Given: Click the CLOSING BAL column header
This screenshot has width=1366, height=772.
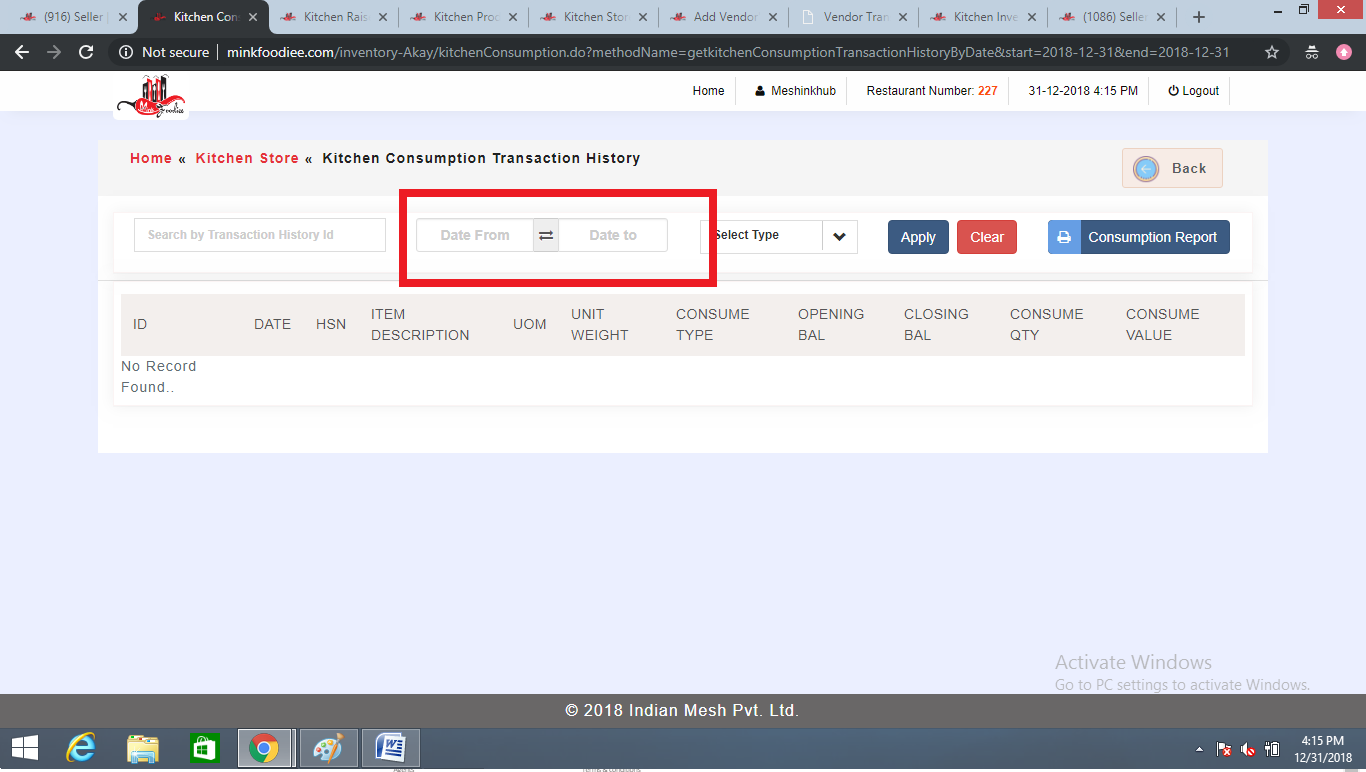Looking at the screenshot, I should point(936,324).
